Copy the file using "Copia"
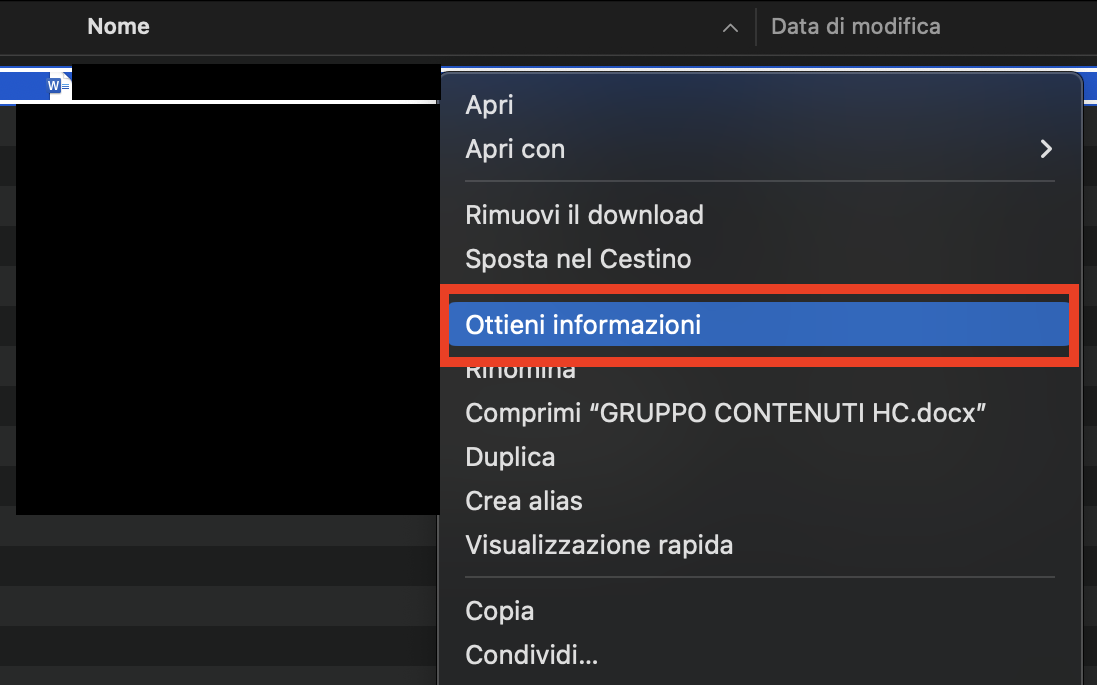Viewport: 1097px width, 685px height. coord(499,610)
